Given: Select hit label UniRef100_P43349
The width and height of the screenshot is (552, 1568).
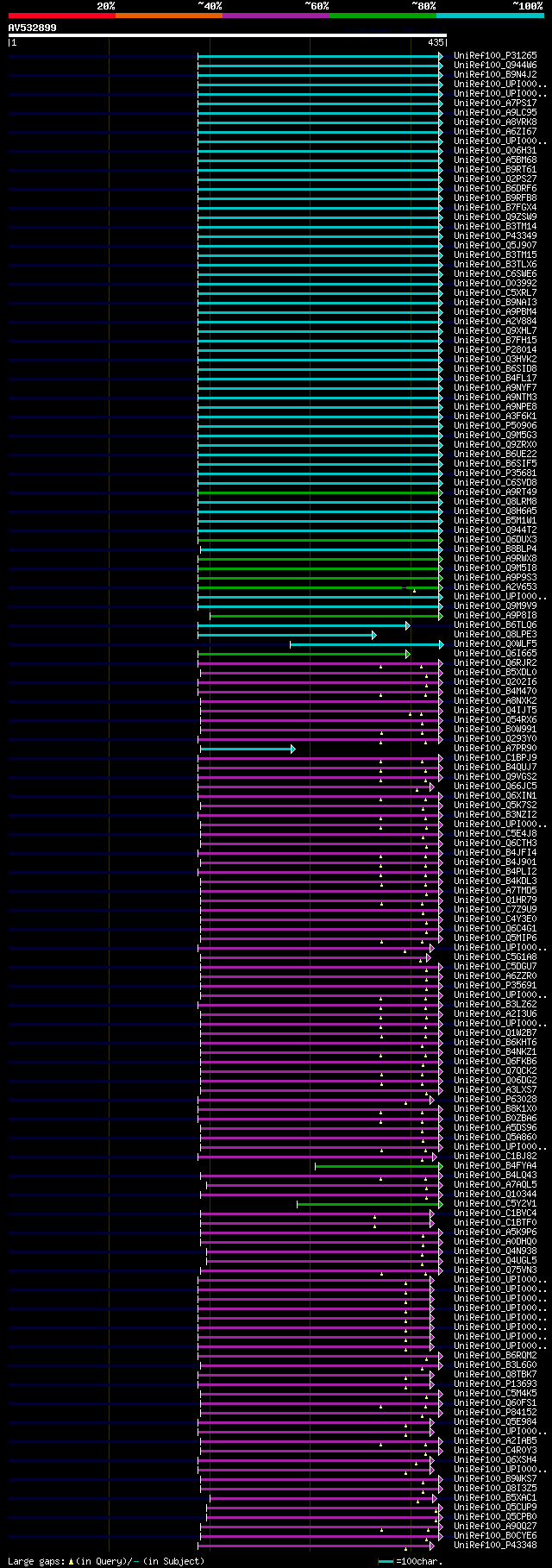Looking at the screenshot, I should 495,236.
